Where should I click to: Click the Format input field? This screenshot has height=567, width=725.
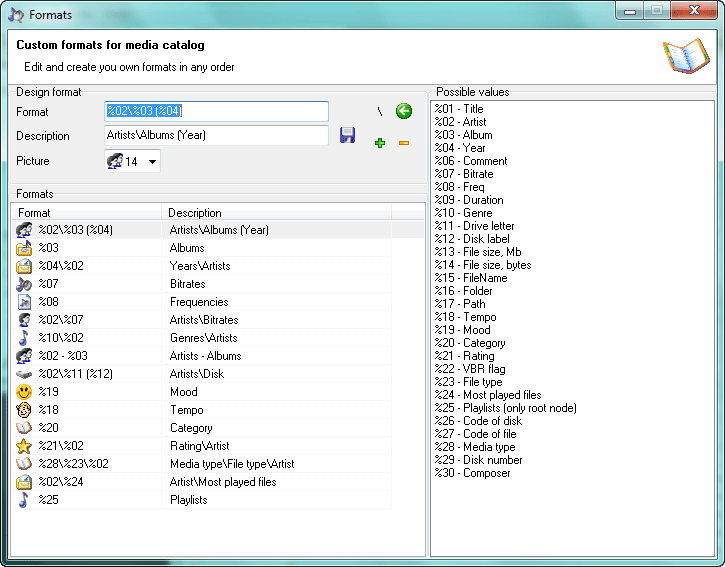[216, 111]
